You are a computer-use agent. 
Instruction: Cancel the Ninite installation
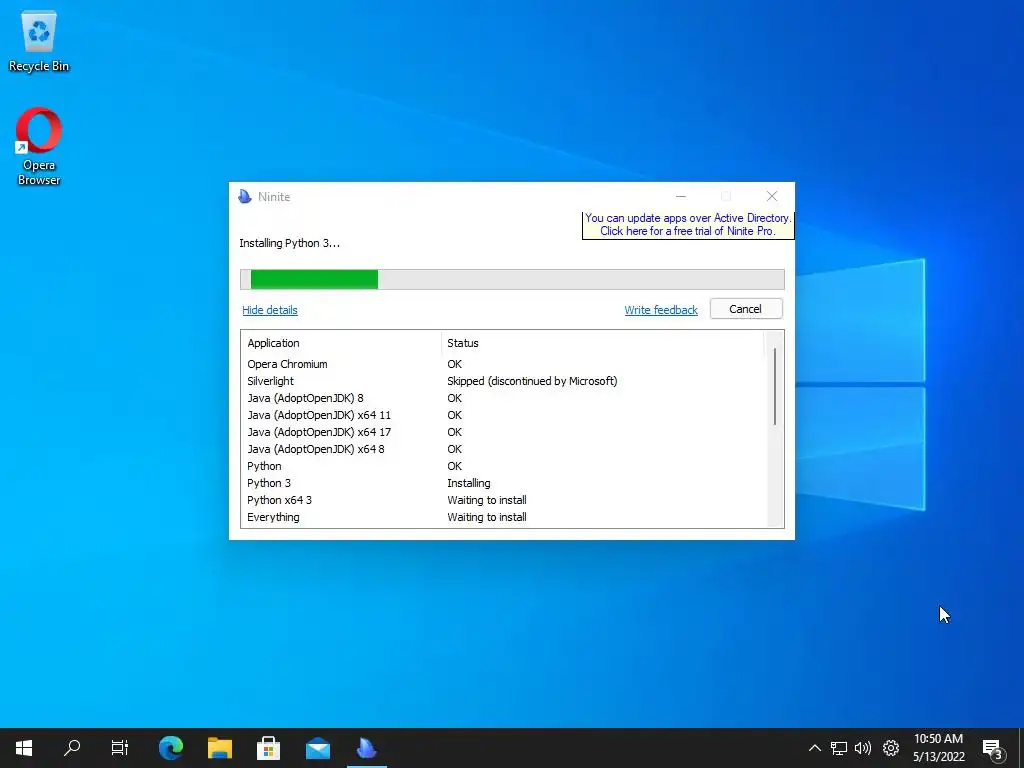746,309
